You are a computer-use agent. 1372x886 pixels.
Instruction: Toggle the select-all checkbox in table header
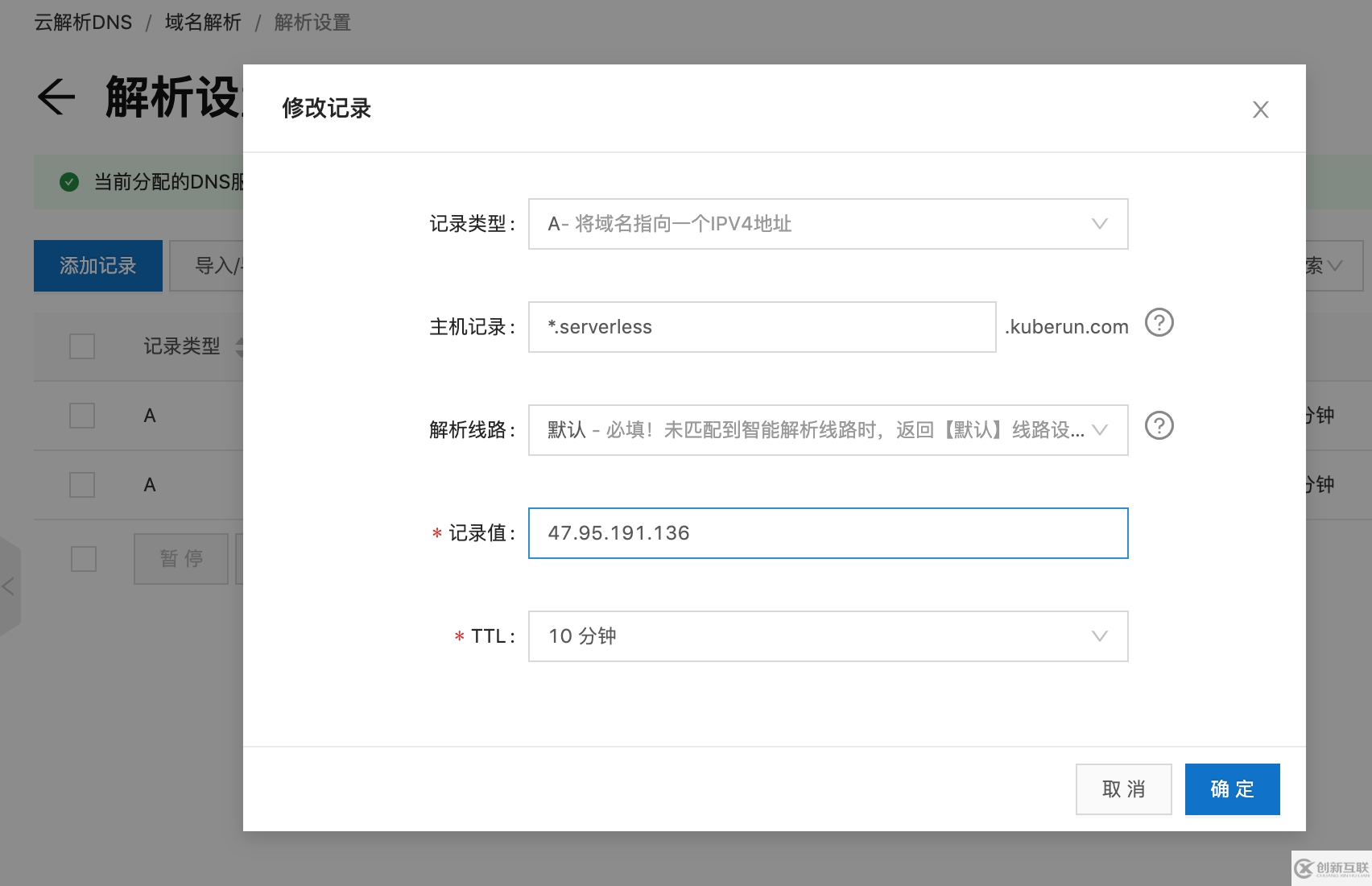click(82, 346)
